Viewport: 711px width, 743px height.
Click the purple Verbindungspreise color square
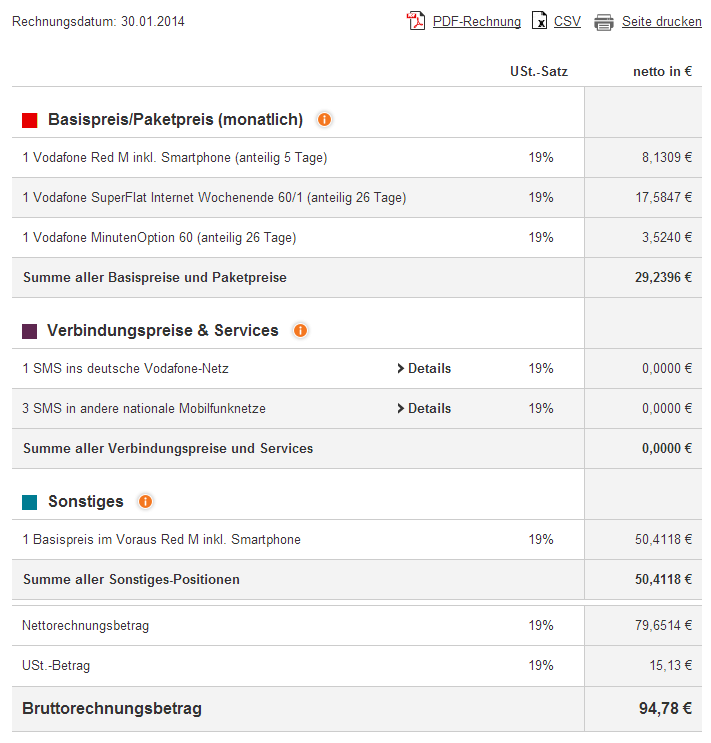[x=30, y=331]
